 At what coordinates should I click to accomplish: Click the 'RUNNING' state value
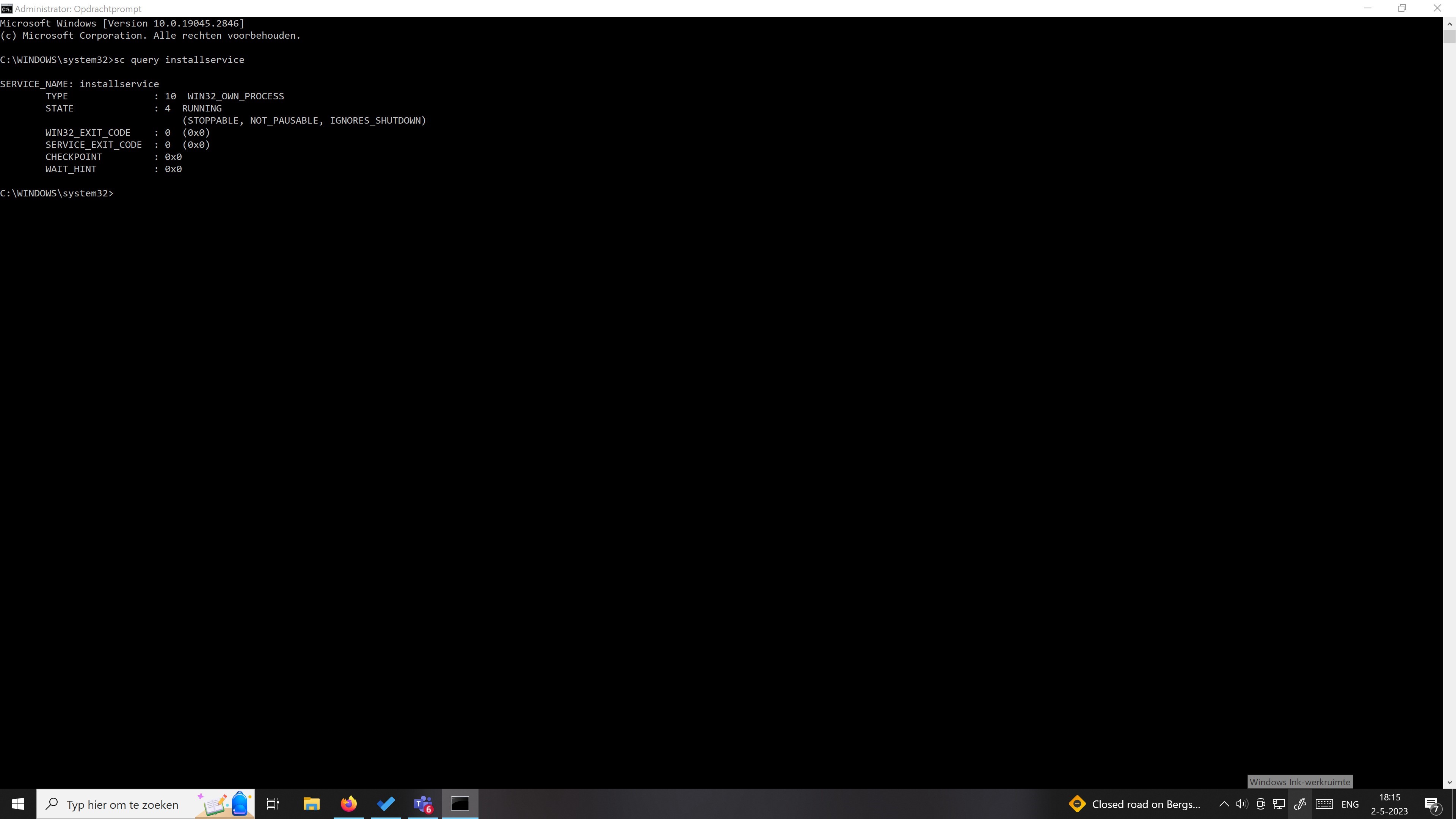pyautogui.click(x=202, y=108)
